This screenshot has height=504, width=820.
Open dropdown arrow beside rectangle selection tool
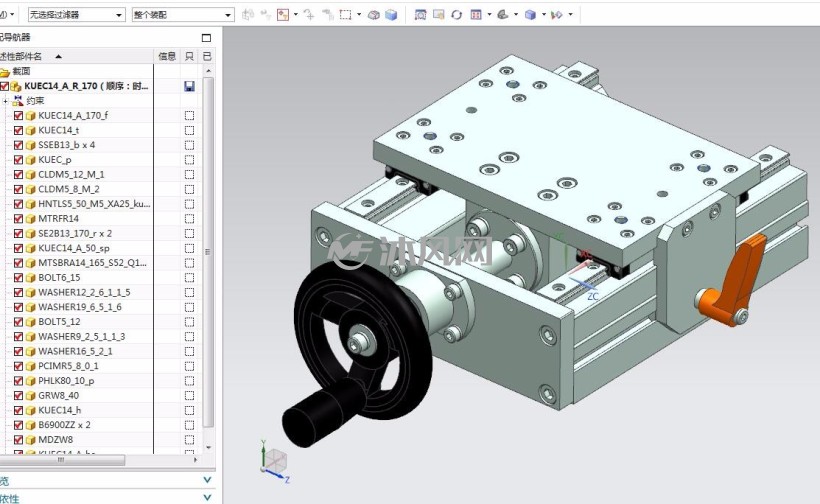359,15
